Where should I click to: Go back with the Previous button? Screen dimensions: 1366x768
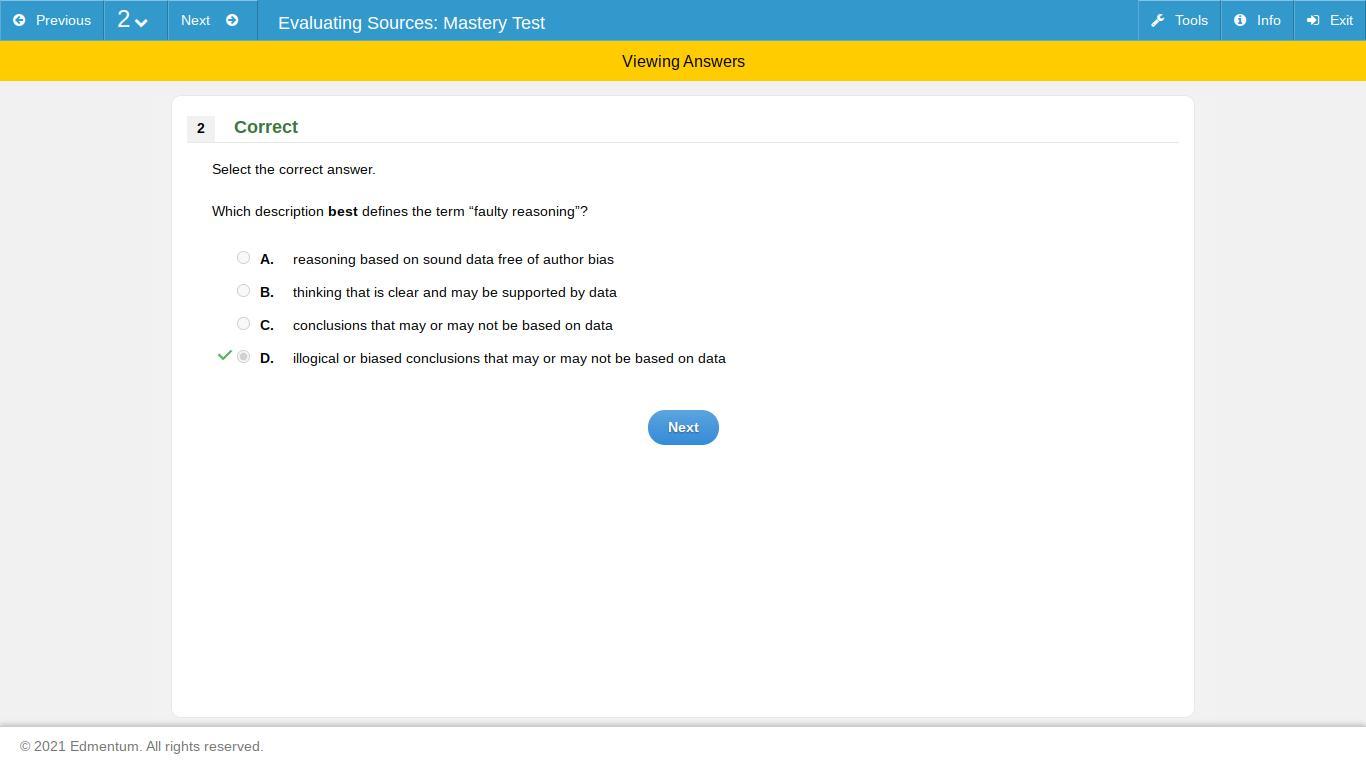click(52, 20)
